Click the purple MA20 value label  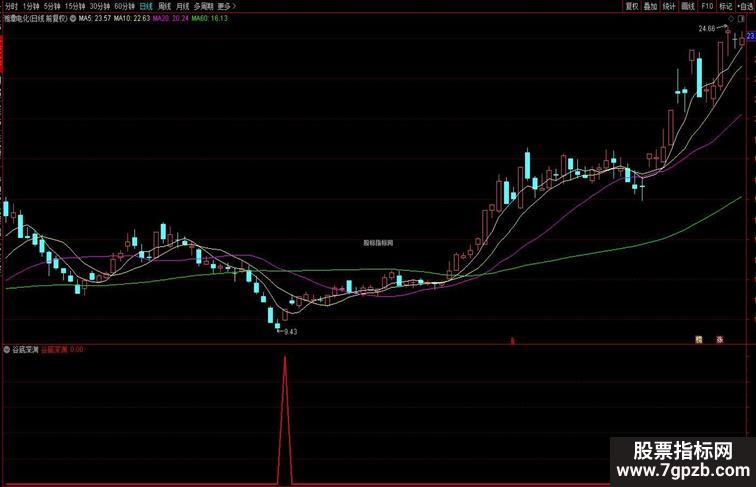tap(171, 18)
